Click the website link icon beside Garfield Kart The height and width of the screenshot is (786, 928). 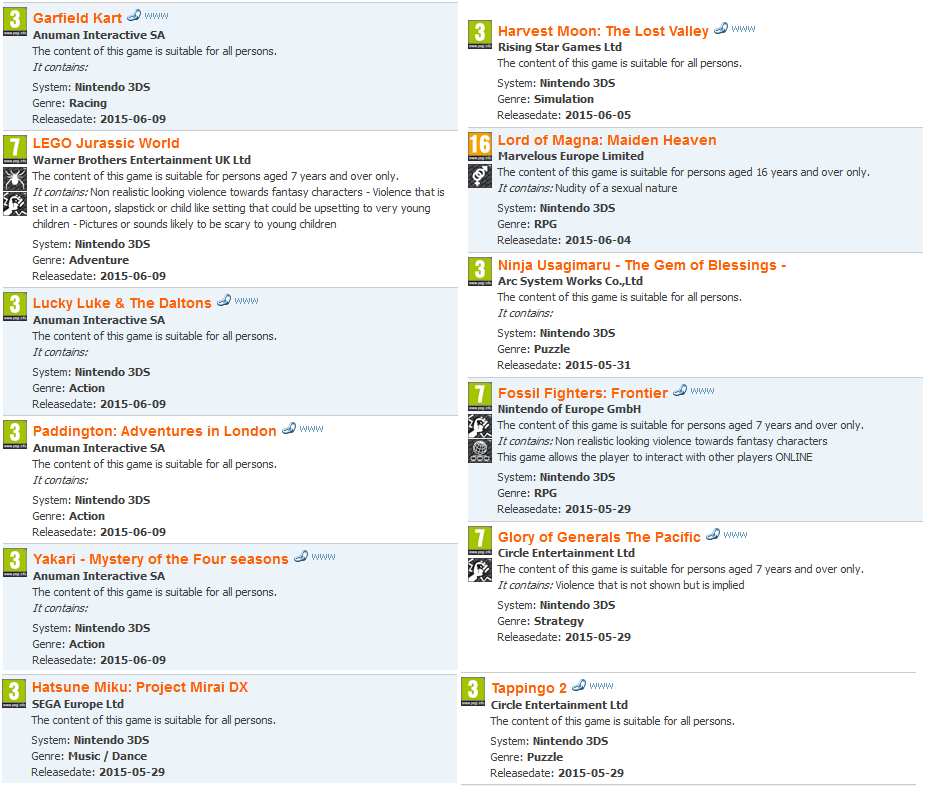(x=134, y=15)
